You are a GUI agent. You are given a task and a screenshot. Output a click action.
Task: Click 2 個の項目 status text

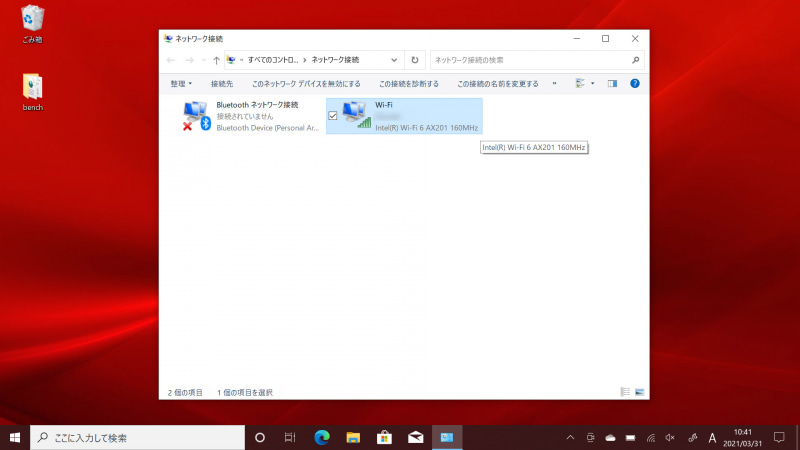[x=185, y=392]
